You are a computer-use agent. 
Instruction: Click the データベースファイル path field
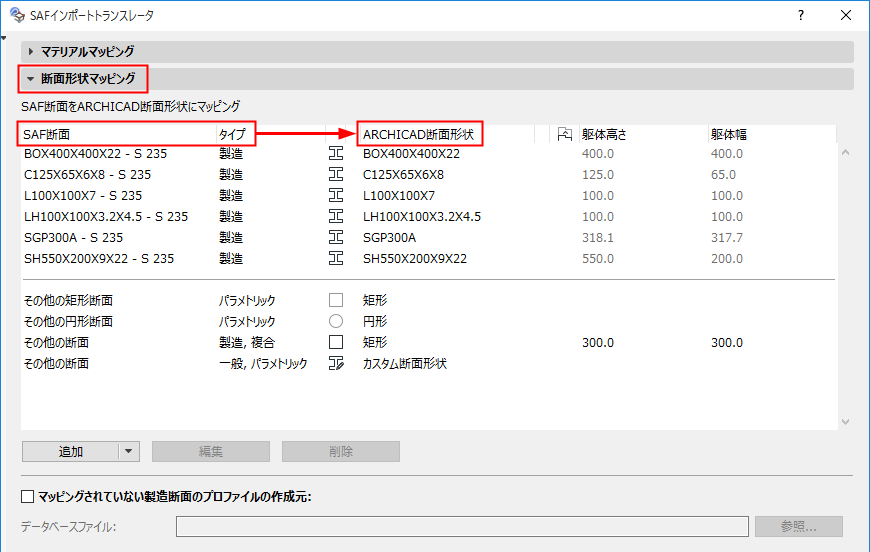click(x=462, y=526)
